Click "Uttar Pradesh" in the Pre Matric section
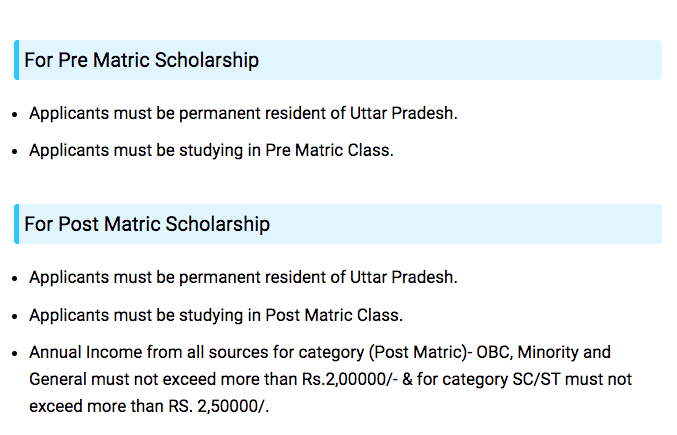The image size is (677, 435). click(402, 113)
